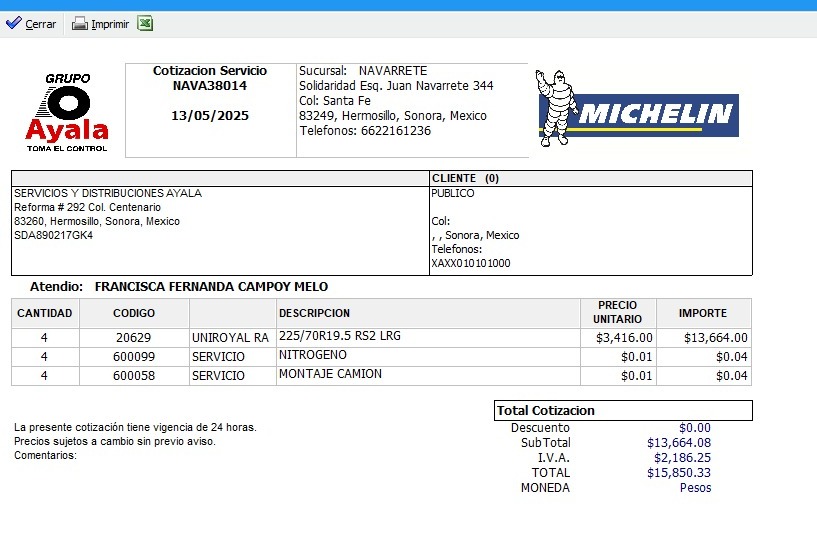Click the $13,664.00 importe cell
Viewport: 817px width, 542px height.
click(x=715, y=338)
